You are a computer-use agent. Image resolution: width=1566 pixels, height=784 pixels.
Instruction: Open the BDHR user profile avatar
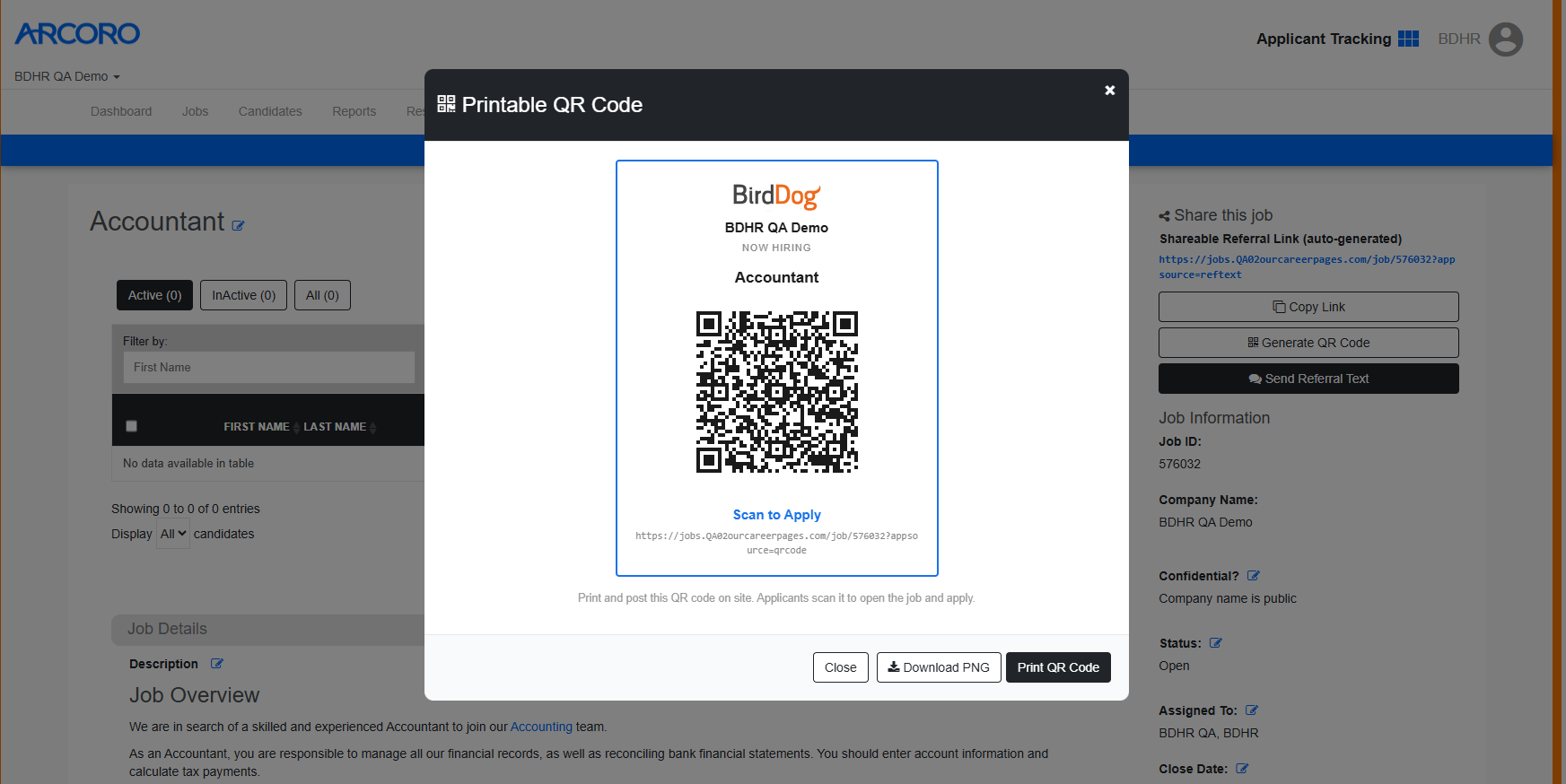click(x=1506, y=39)
